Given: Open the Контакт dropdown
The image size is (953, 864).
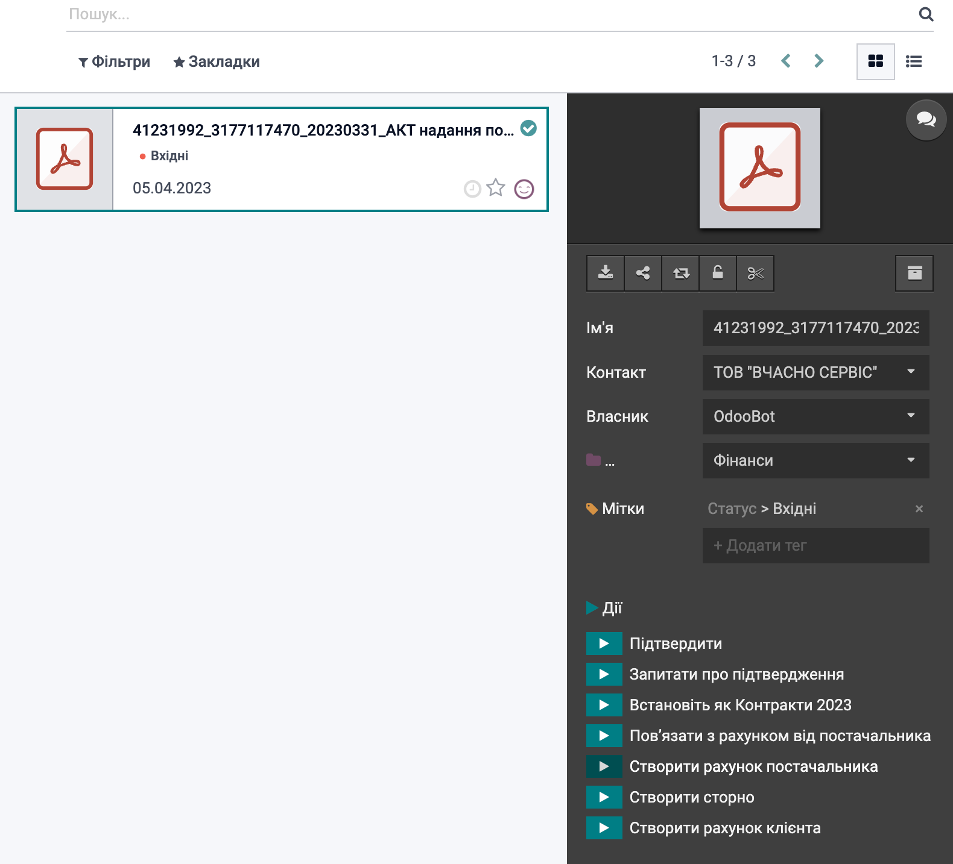Looking at the screenshot, I should (x=816, y=372).
